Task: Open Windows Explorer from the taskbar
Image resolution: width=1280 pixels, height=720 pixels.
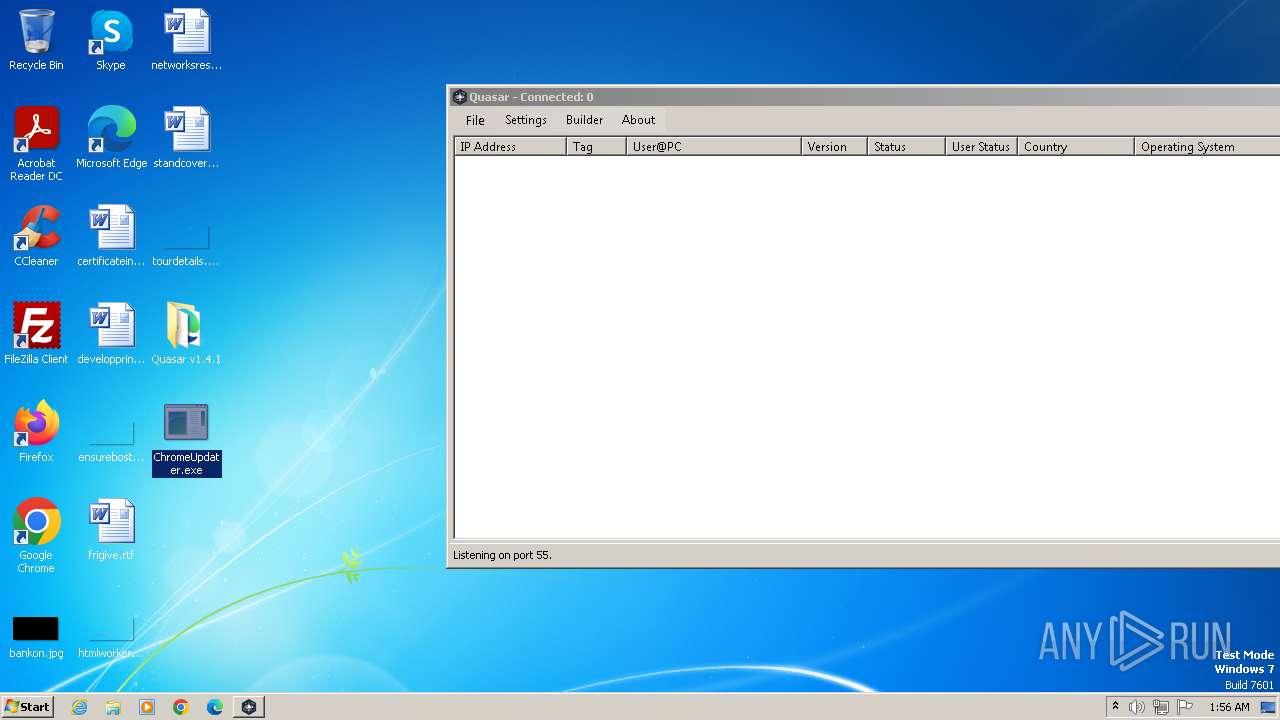Action: coord(113,707)
